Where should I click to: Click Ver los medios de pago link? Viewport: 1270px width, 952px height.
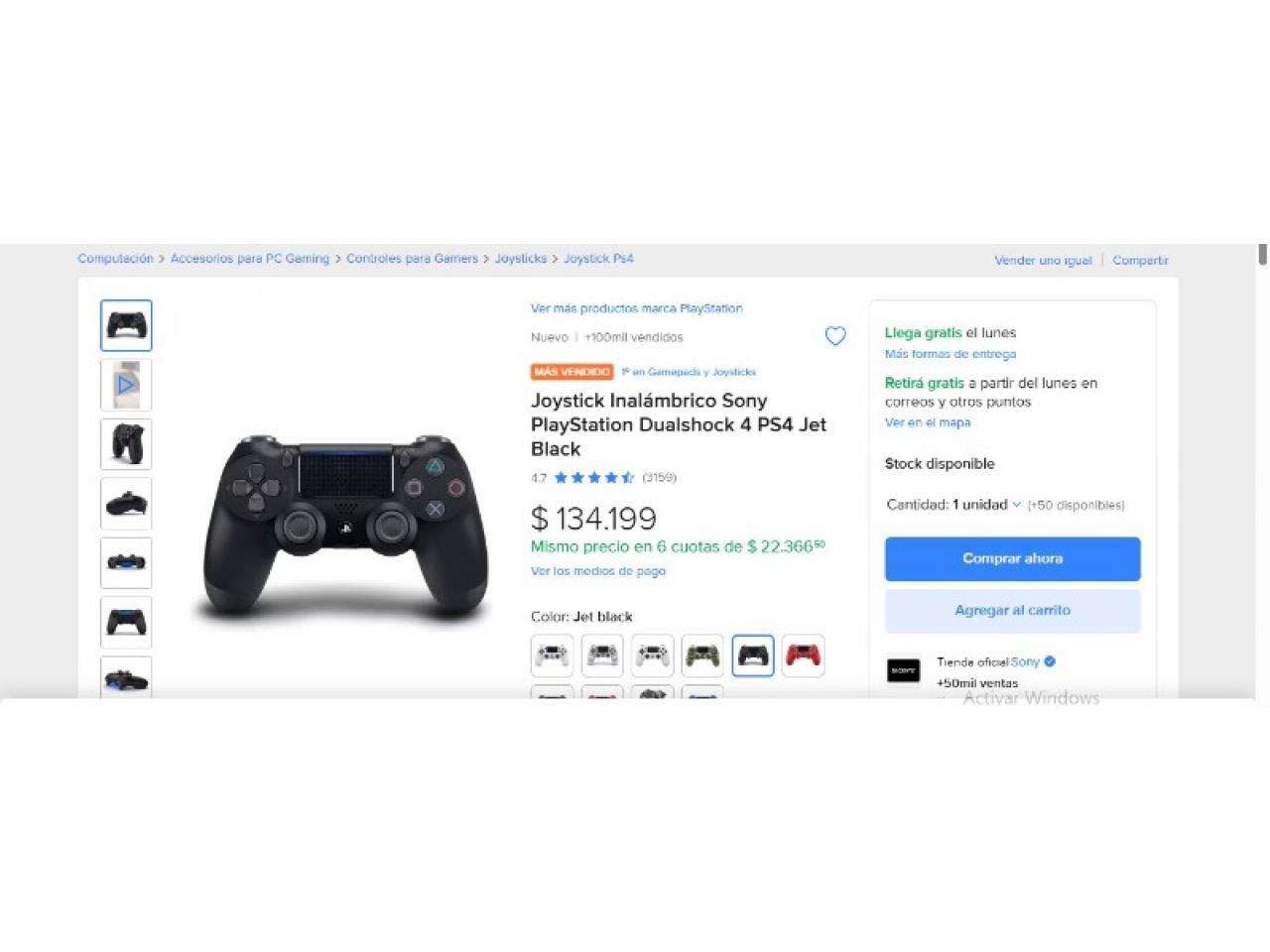[x=598, y=571]
